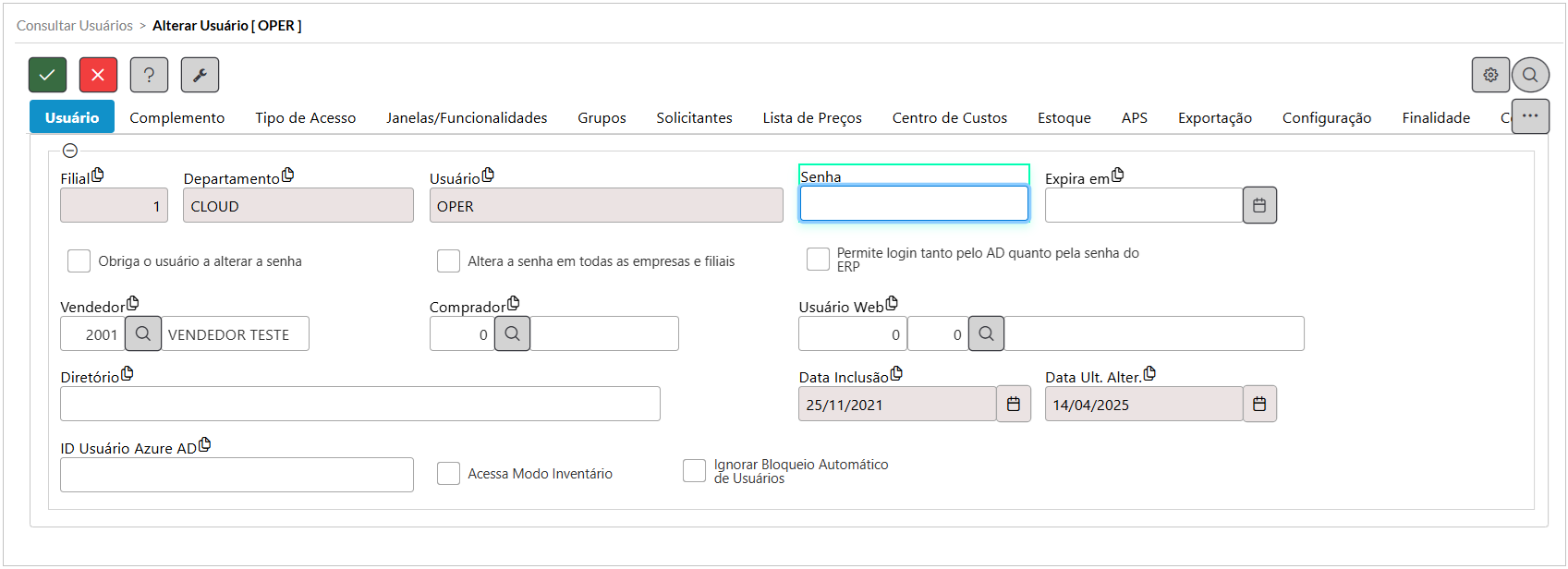Collapse the form section with minus circle
The height and width of the screenshot is (569, 1568).
click(70, 151)
